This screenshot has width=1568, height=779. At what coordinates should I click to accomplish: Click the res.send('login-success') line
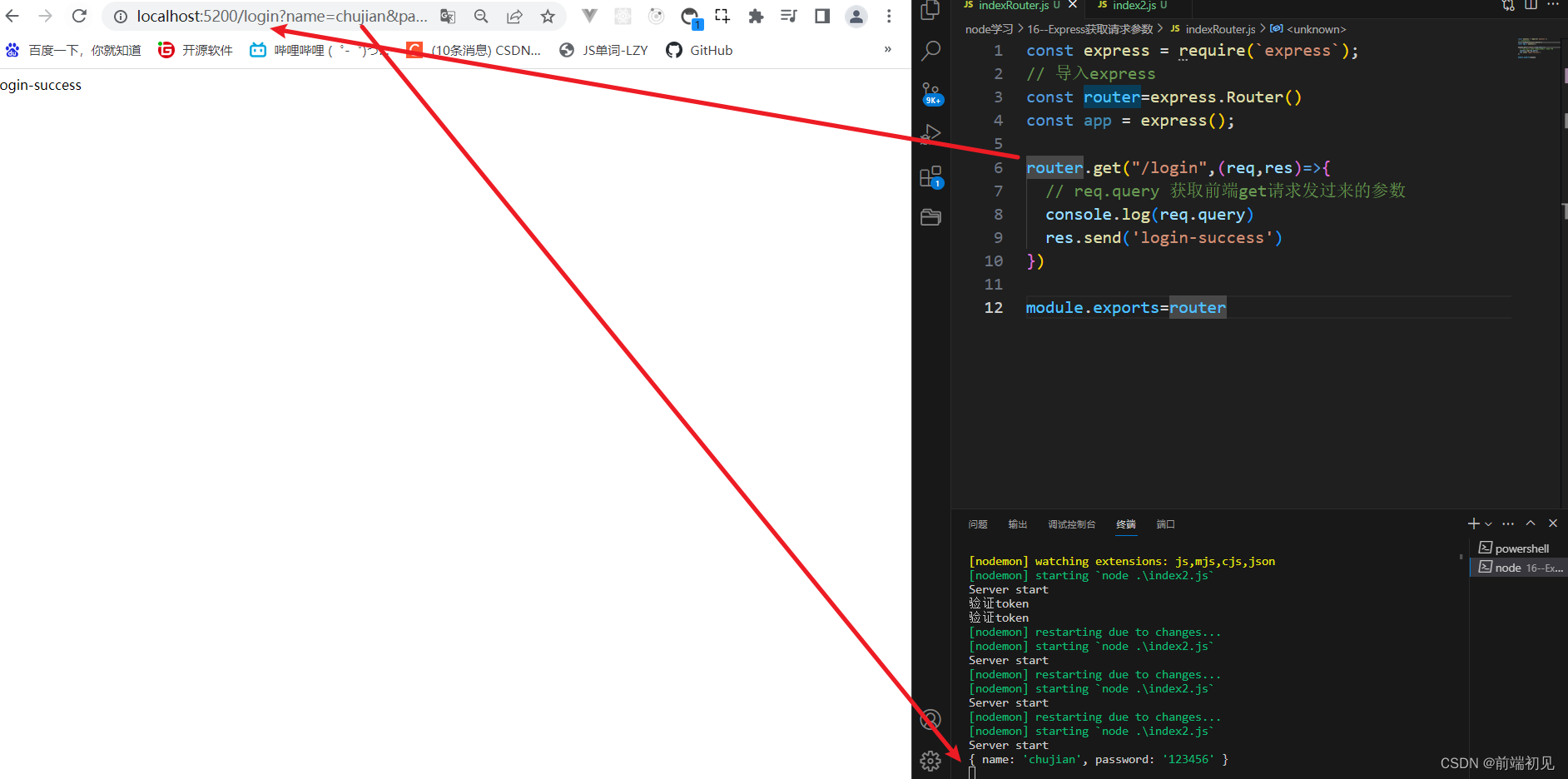1164,238
